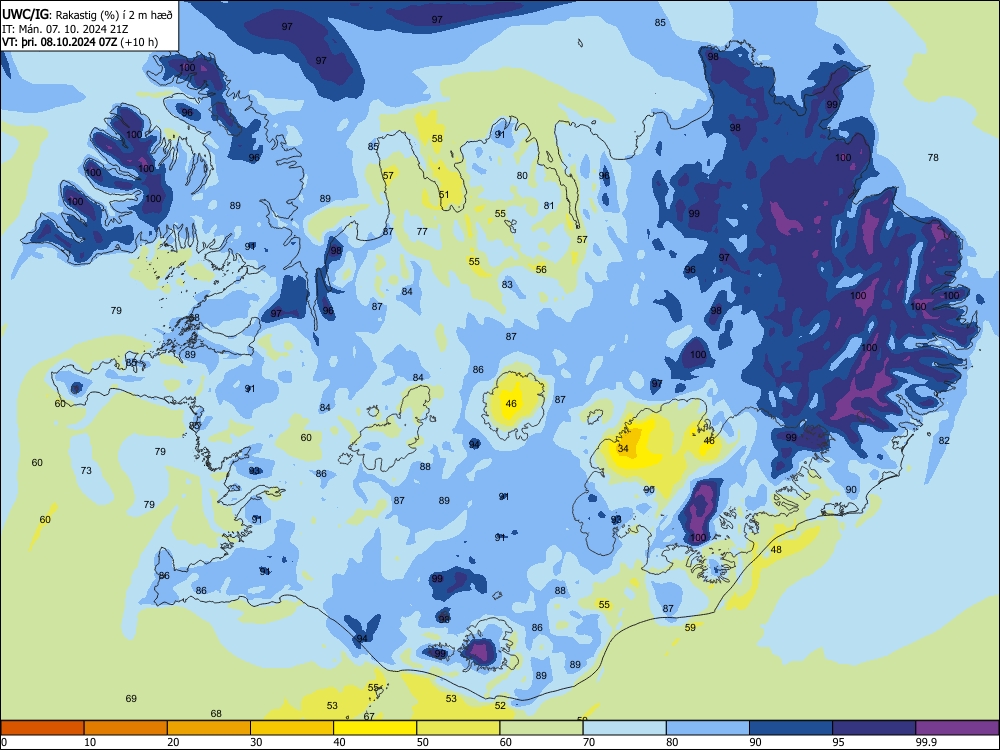The width and height of the screenshot is (1000, 750).
Task: Click the dark blue 90–95 legend swatch
Action: [791, 728]
